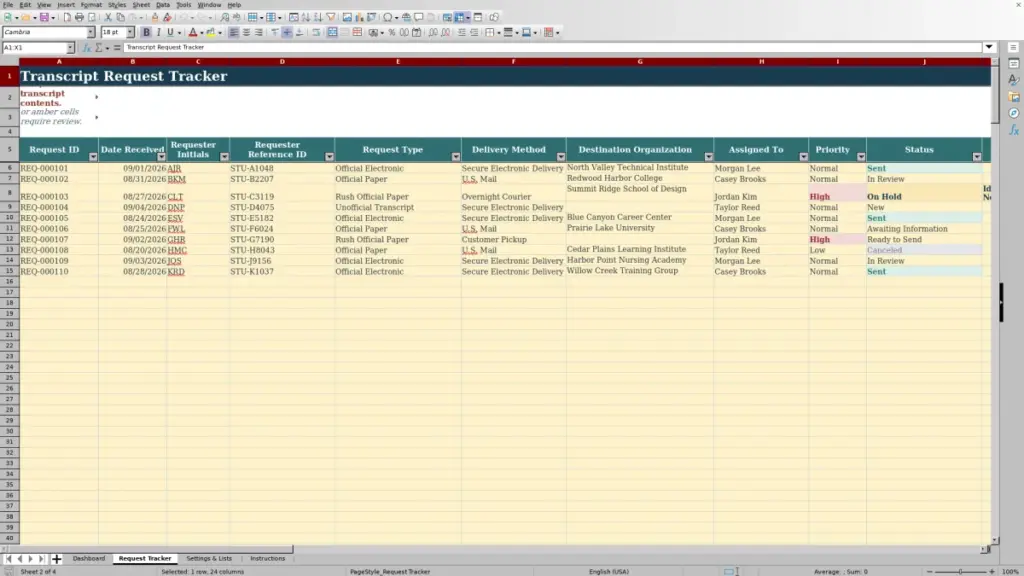Click the zoom in plus button
The width and height of the screenshot is (1024, 576).
[992, 571]
